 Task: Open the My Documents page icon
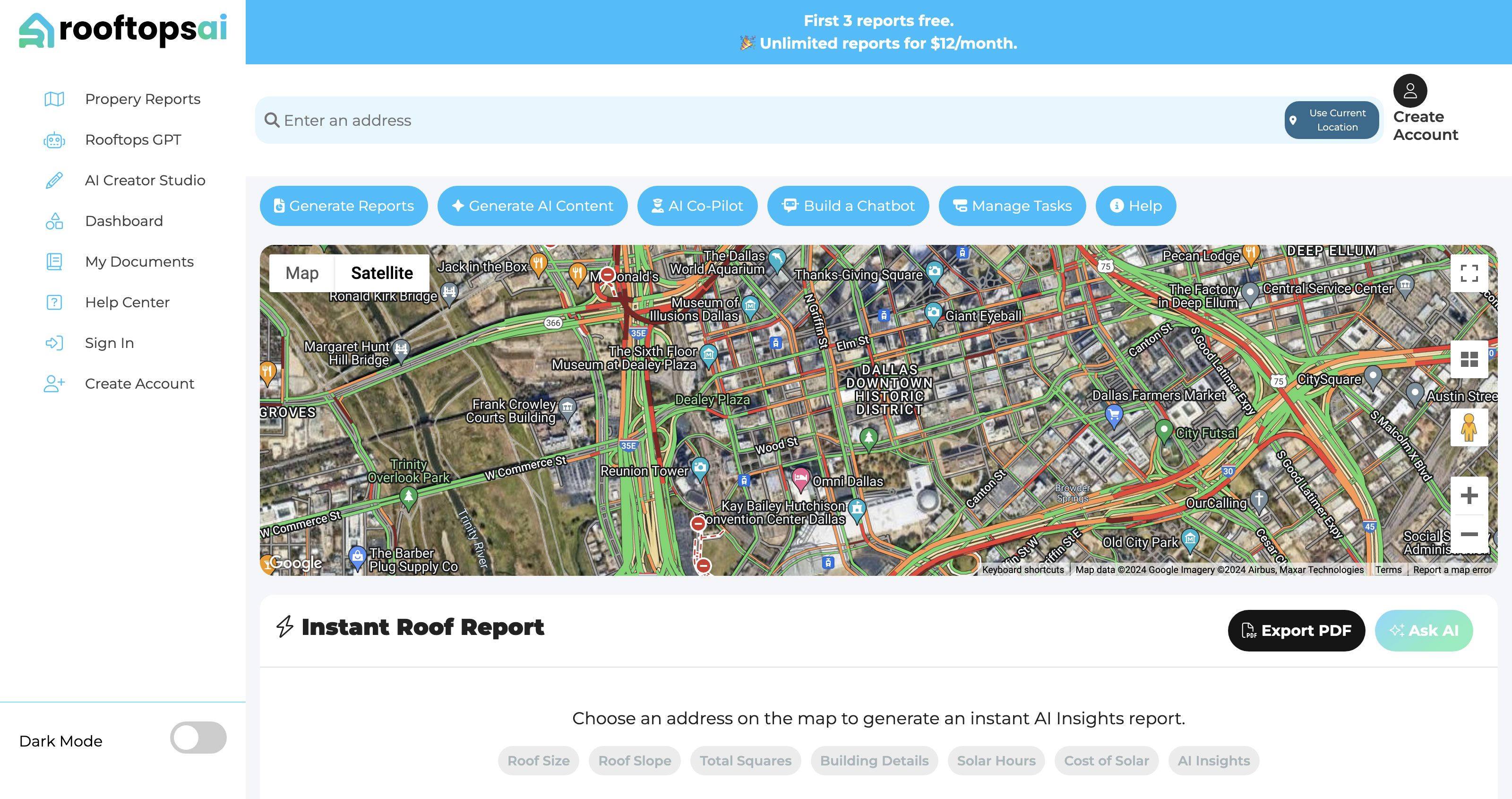click(54, 261)
